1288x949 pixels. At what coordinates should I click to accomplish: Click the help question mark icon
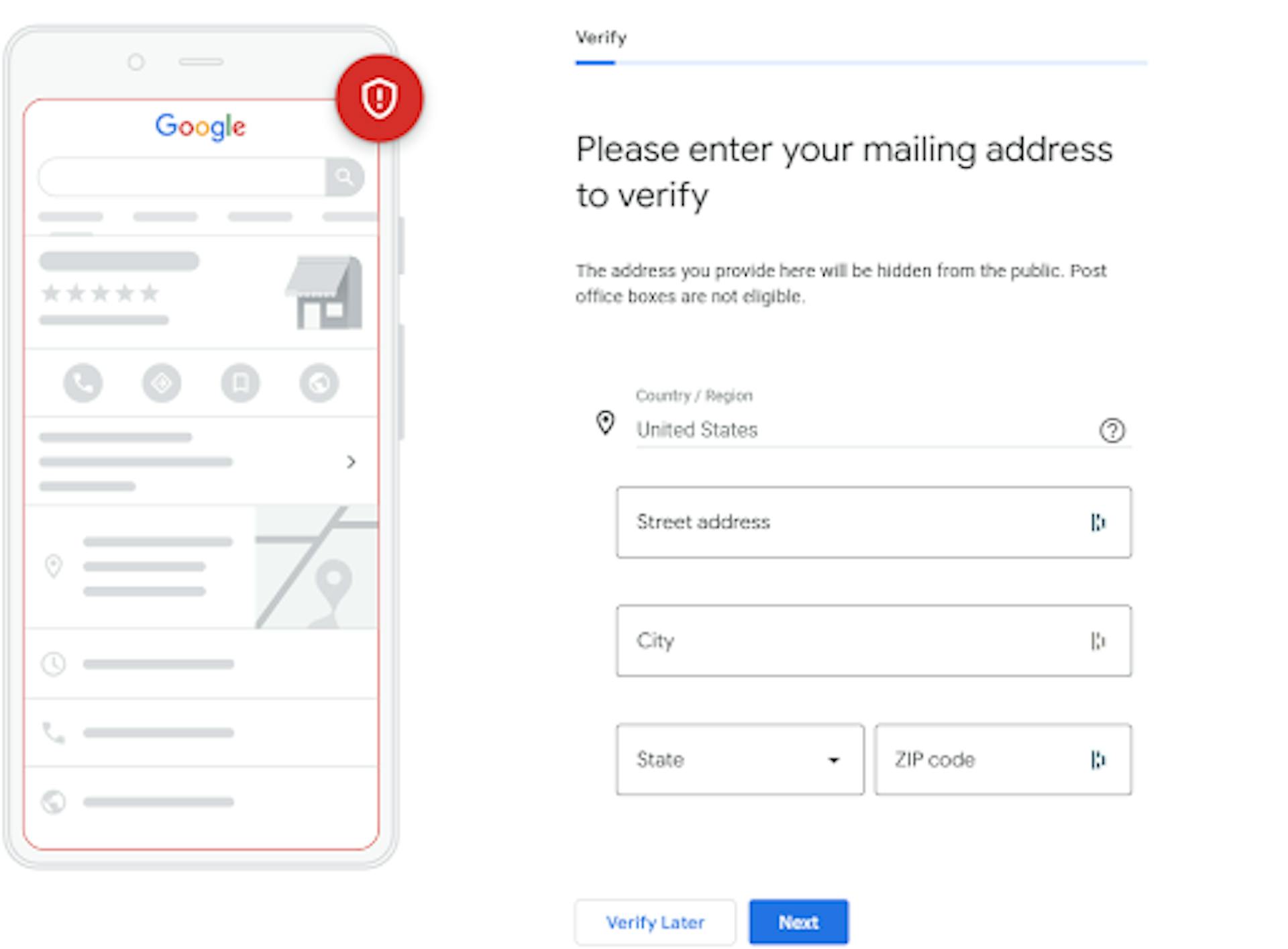tap(1112, 430)
